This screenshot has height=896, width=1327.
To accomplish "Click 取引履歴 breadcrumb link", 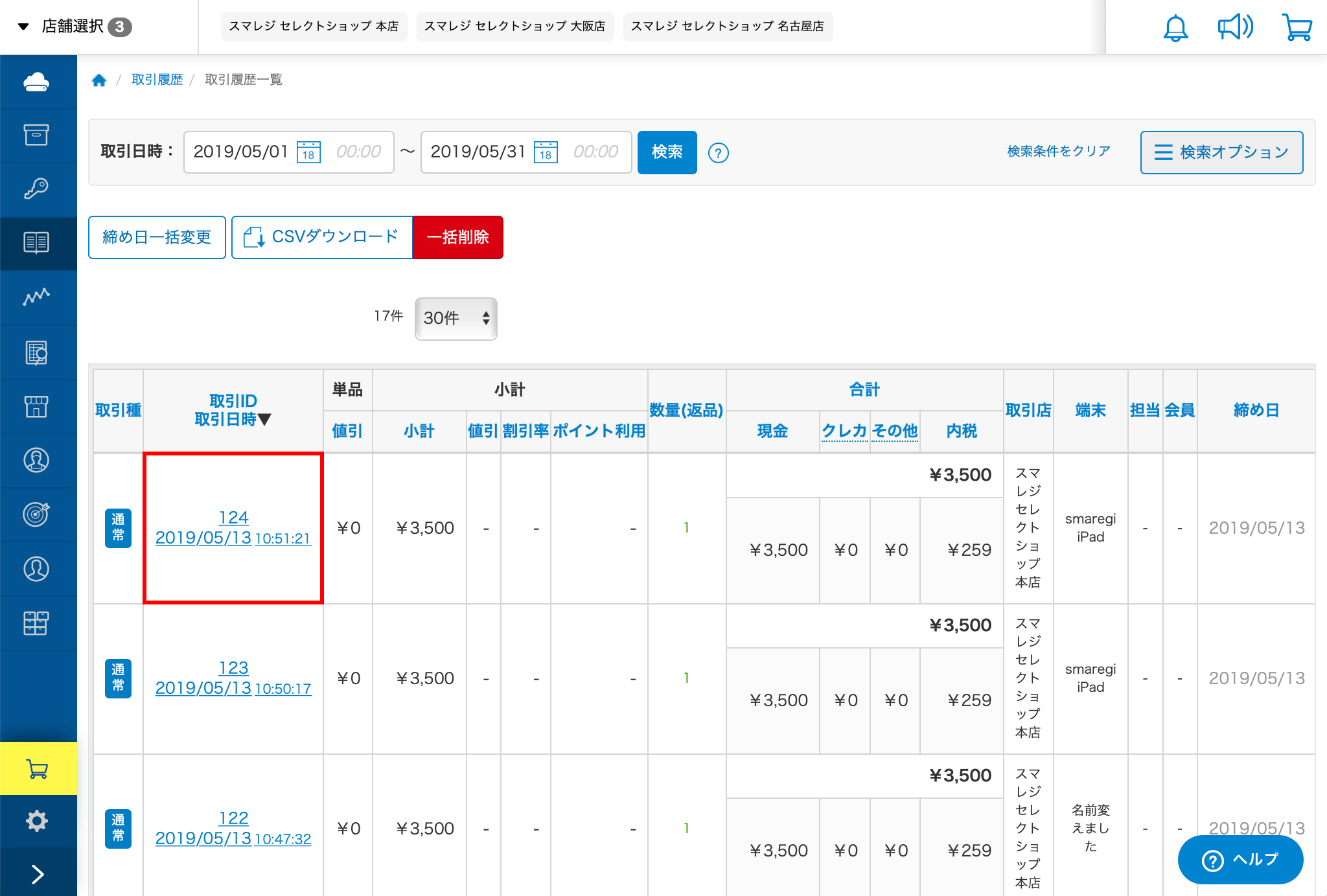I will pyautogui.click(x=157, y=80).
